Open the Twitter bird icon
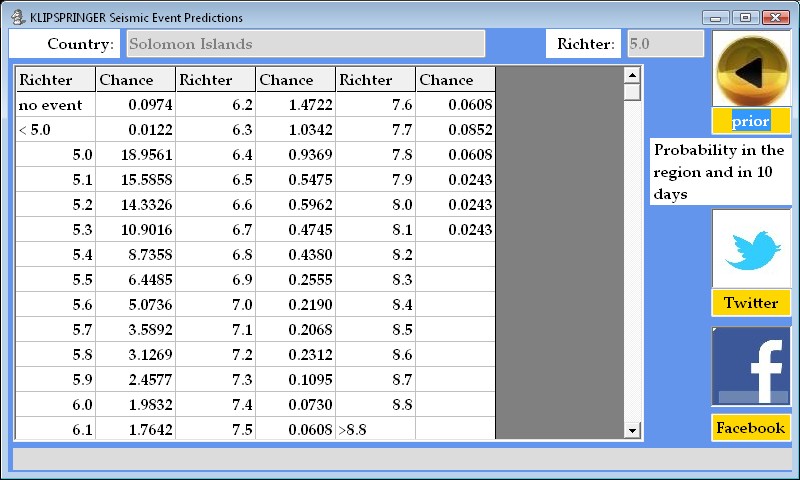This screenshot has height=480, width=800. (x=751, y=248)
